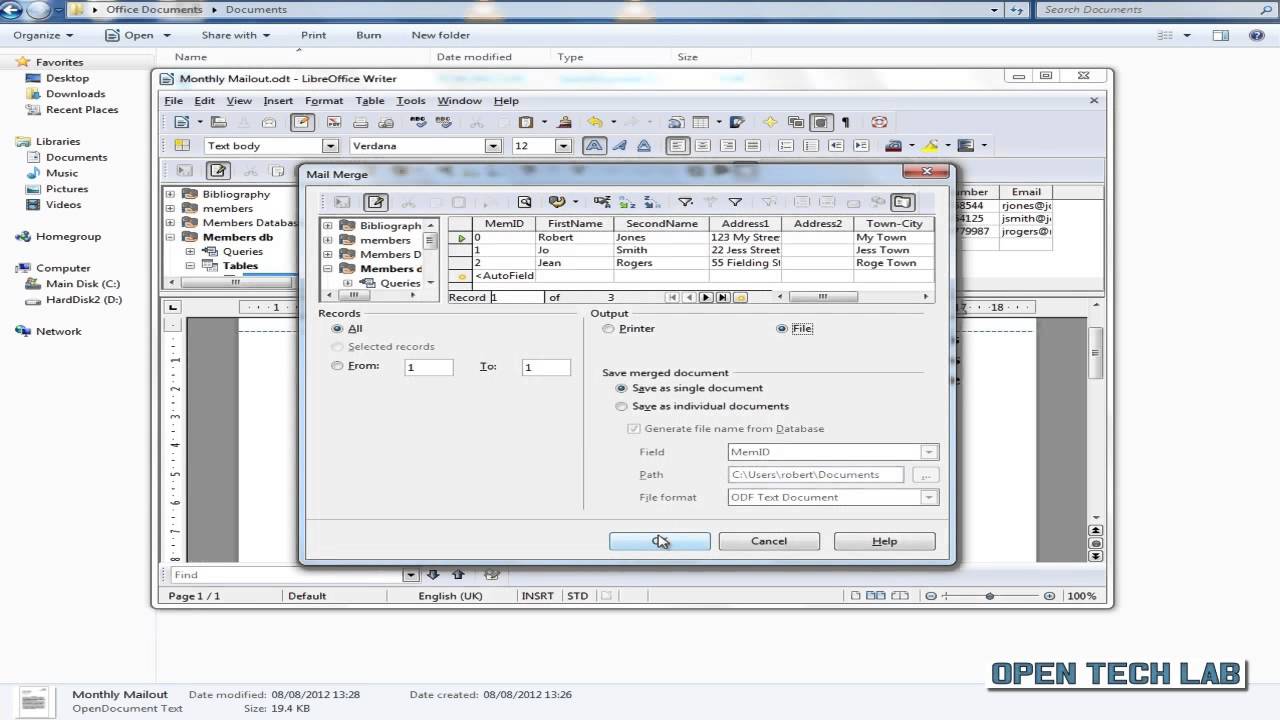The height and width of the screenshot is (720, 1280).
Task: Open the File menu in Writer
Action: (x=173, y=101)
